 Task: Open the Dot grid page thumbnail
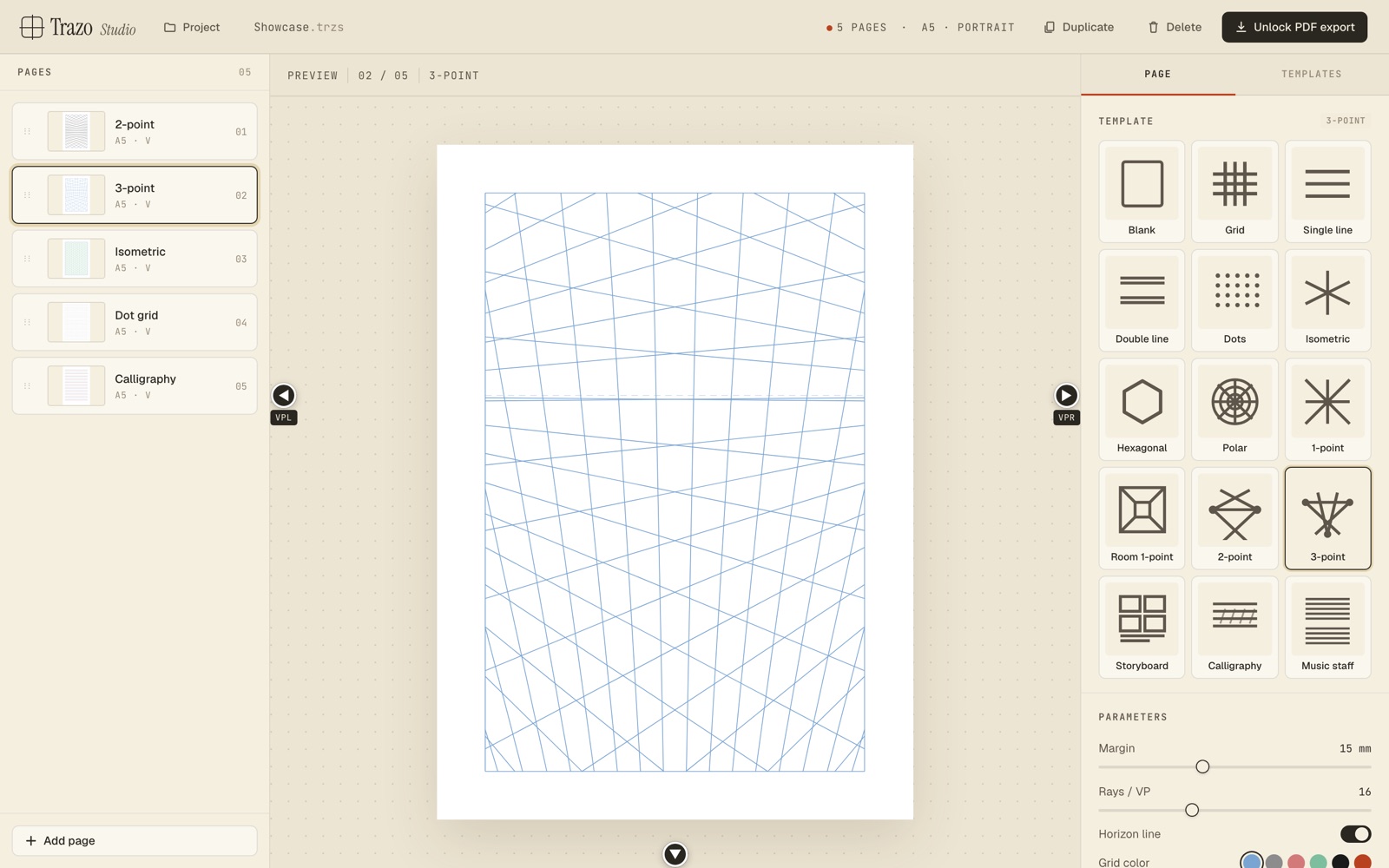click(76, 322)
